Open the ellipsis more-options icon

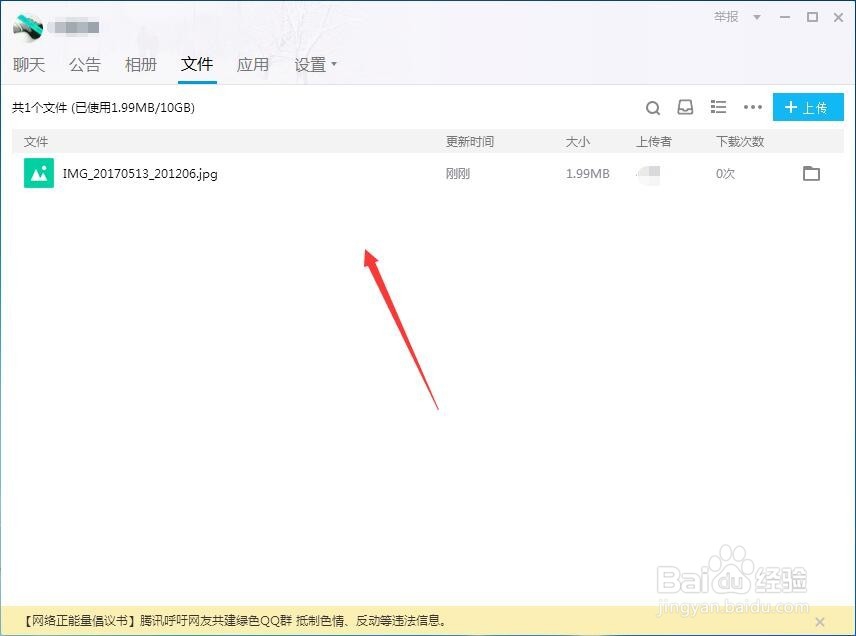753,107
